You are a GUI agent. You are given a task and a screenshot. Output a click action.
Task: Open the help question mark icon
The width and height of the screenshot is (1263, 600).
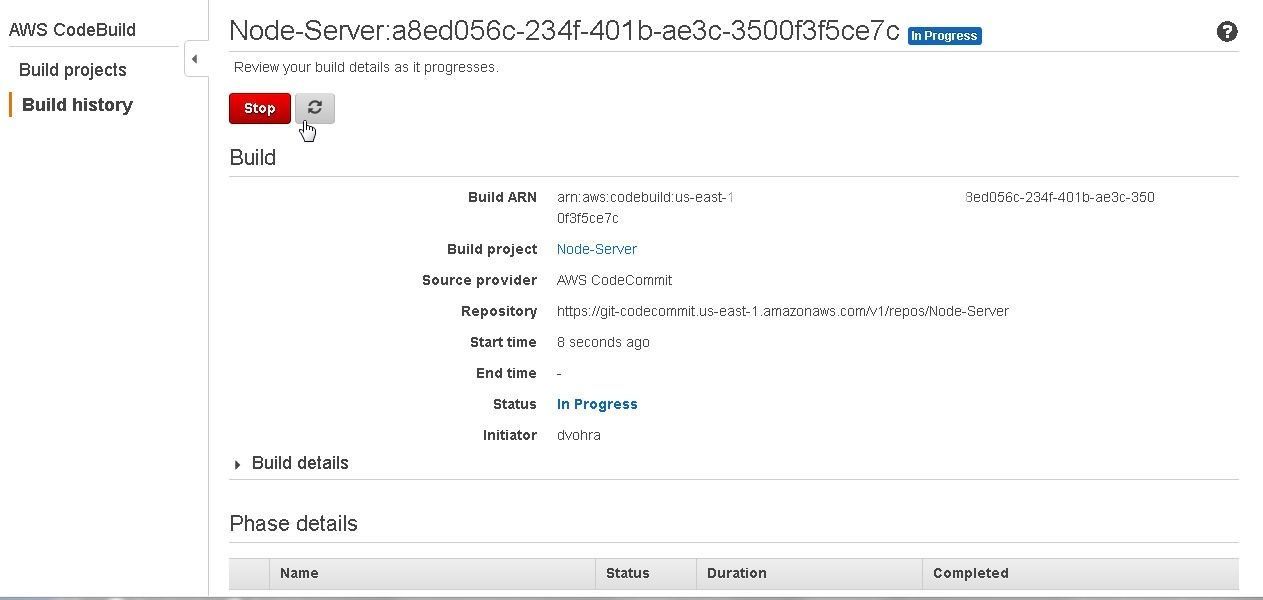(1227, 32)
